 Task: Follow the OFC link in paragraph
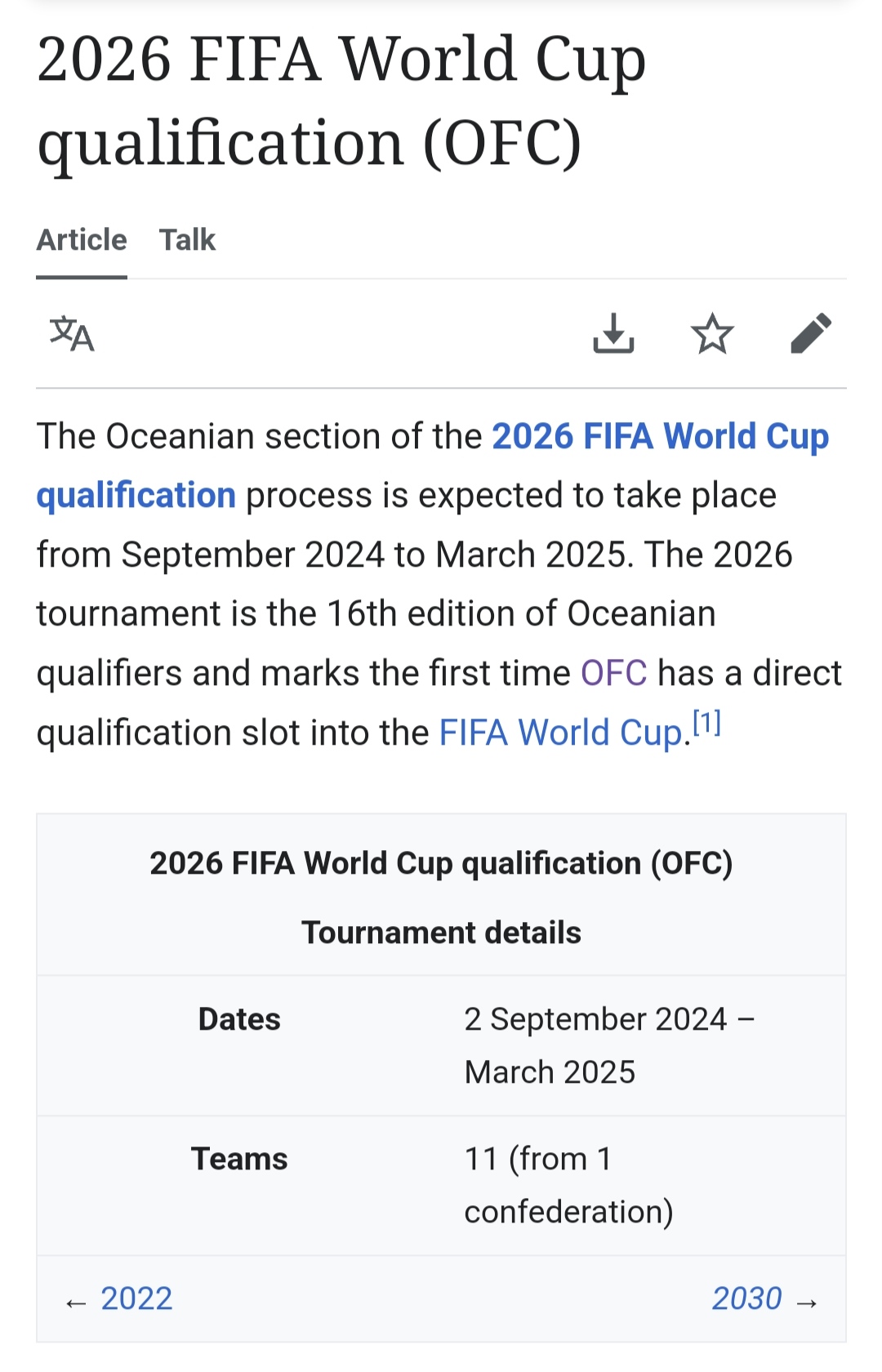click(613, 674)
